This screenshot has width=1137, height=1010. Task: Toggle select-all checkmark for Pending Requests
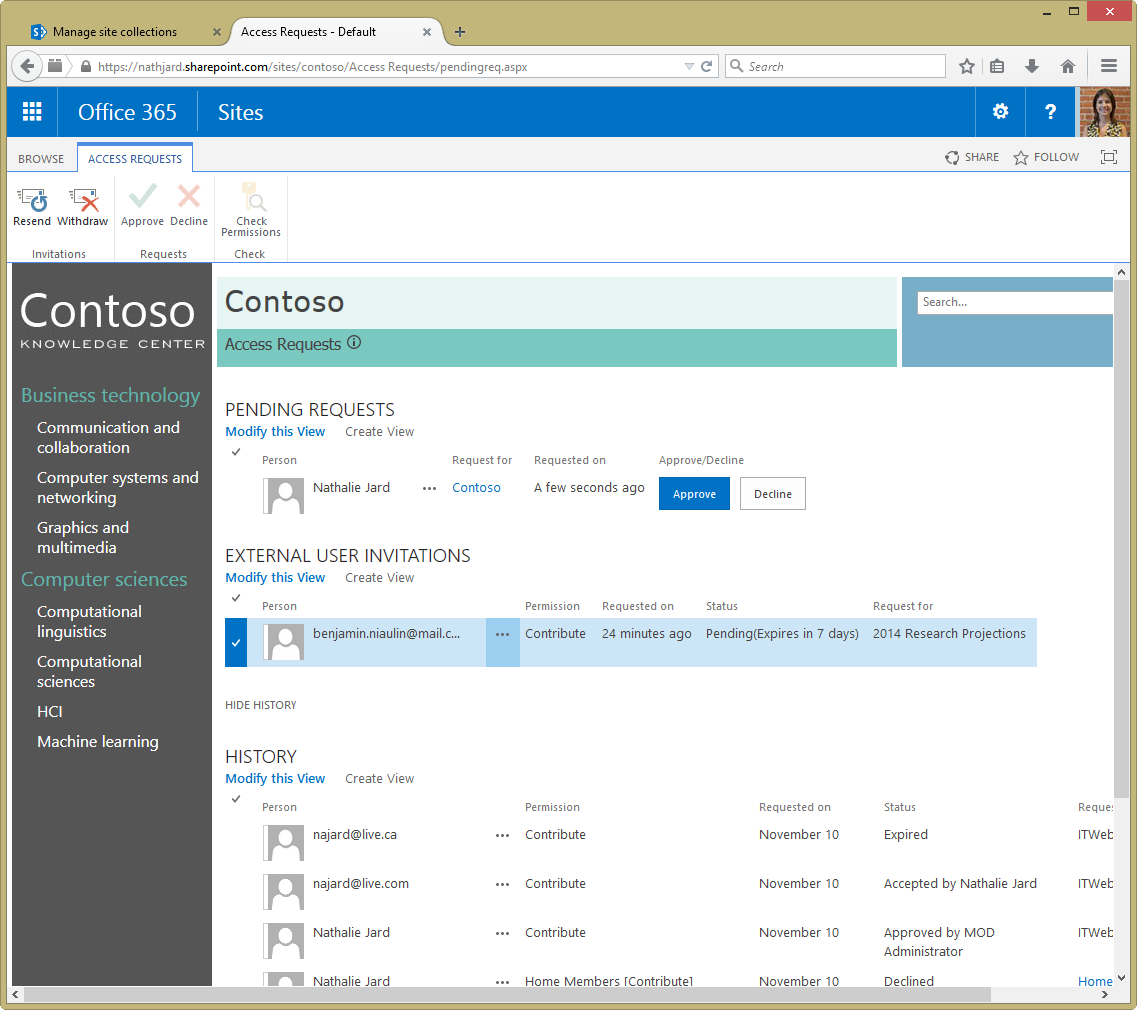(x=236, y=452)
